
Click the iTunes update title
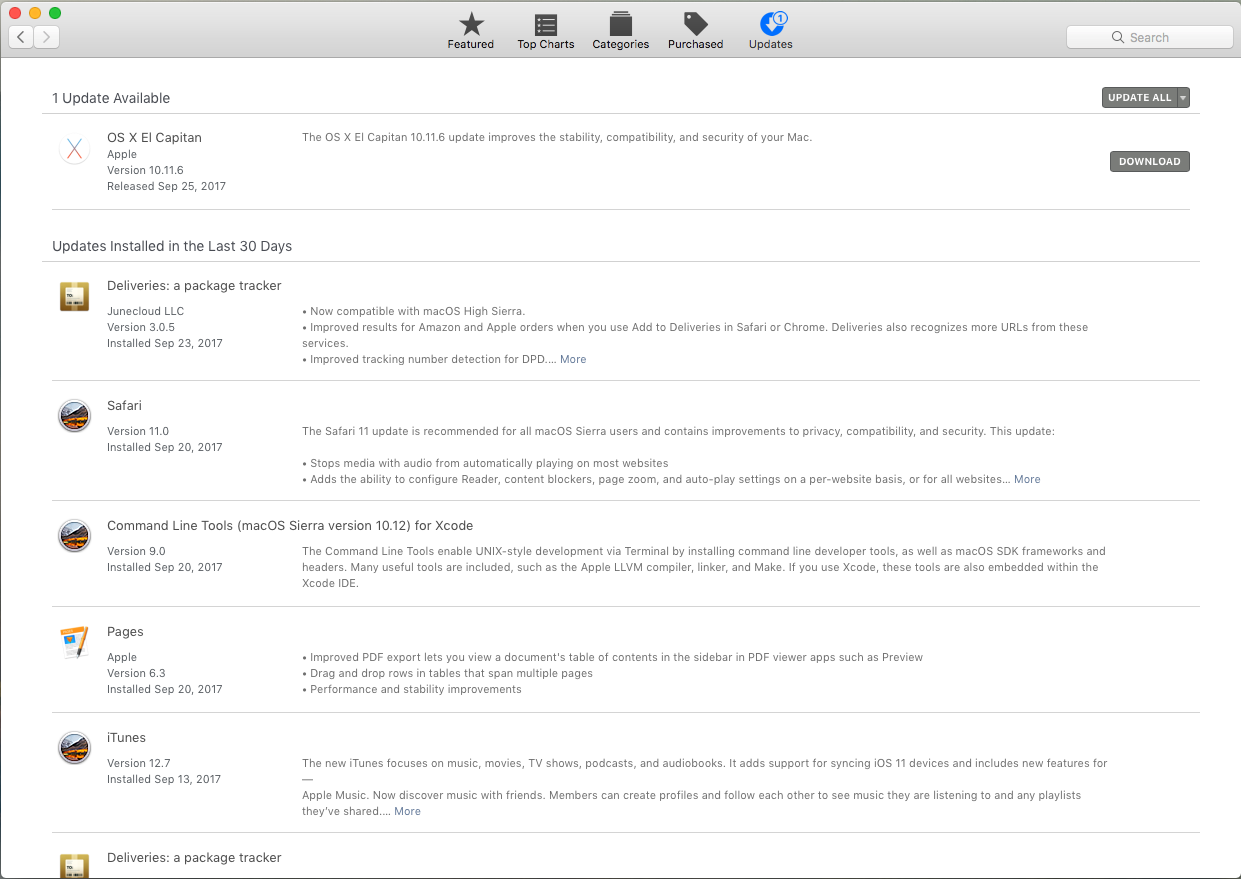pos(126,738)
